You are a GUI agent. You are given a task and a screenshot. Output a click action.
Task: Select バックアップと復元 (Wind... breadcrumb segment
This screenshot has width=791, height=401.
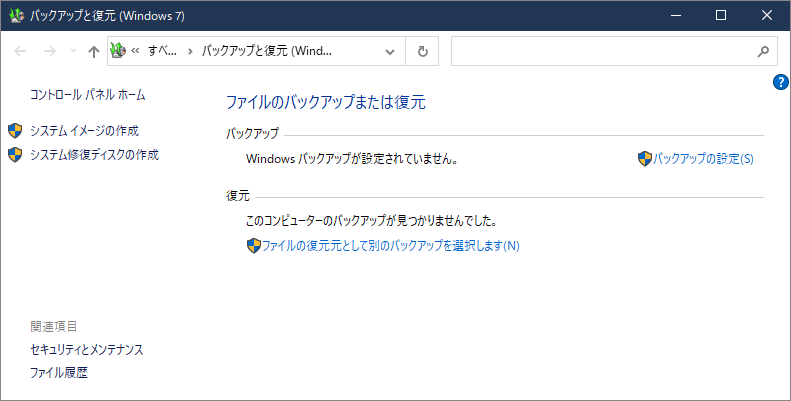(x=266, y=50)
